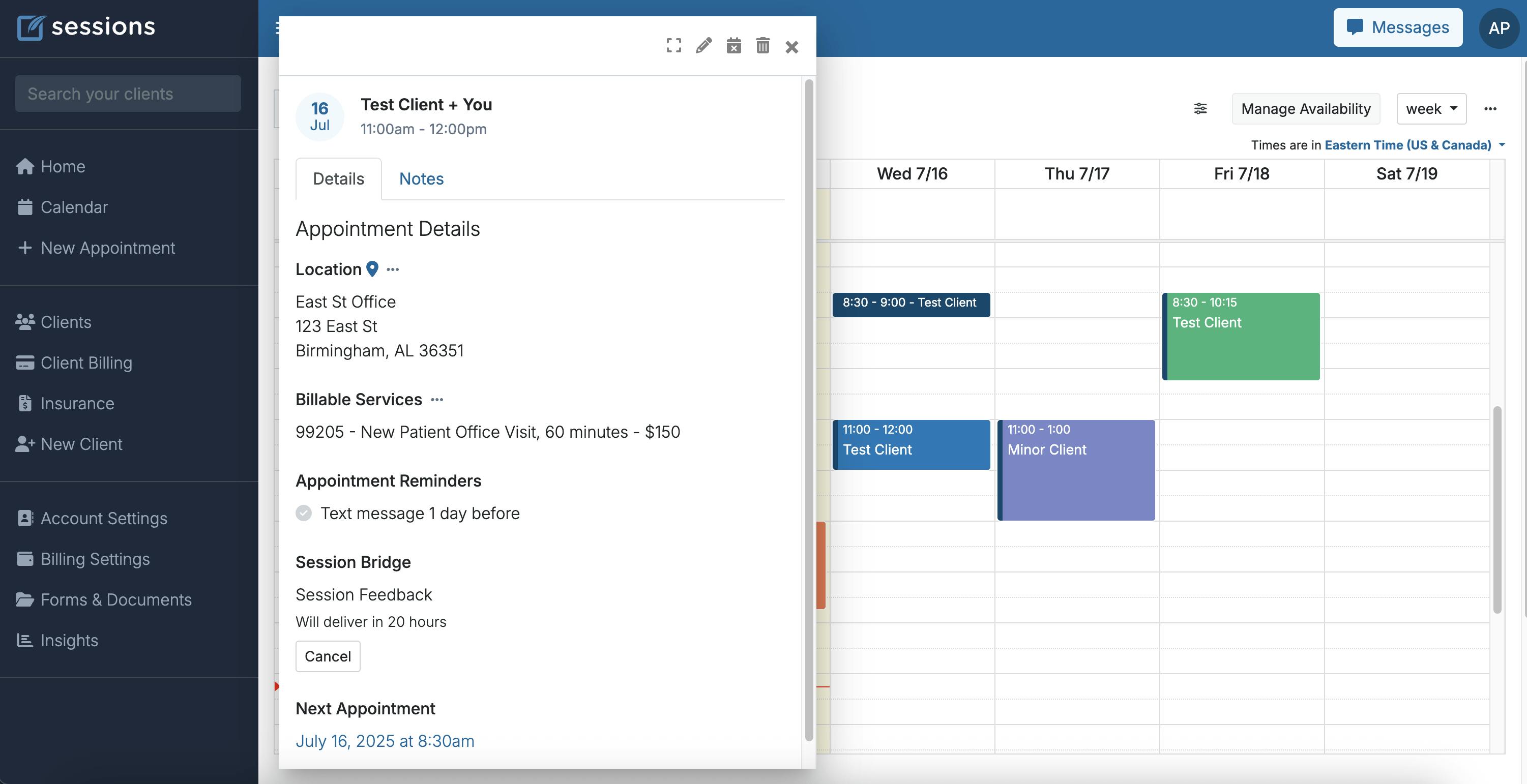Screen dimensions: 1527x784
Task: Switch to the Notes tab
Action: coord(421,178)
